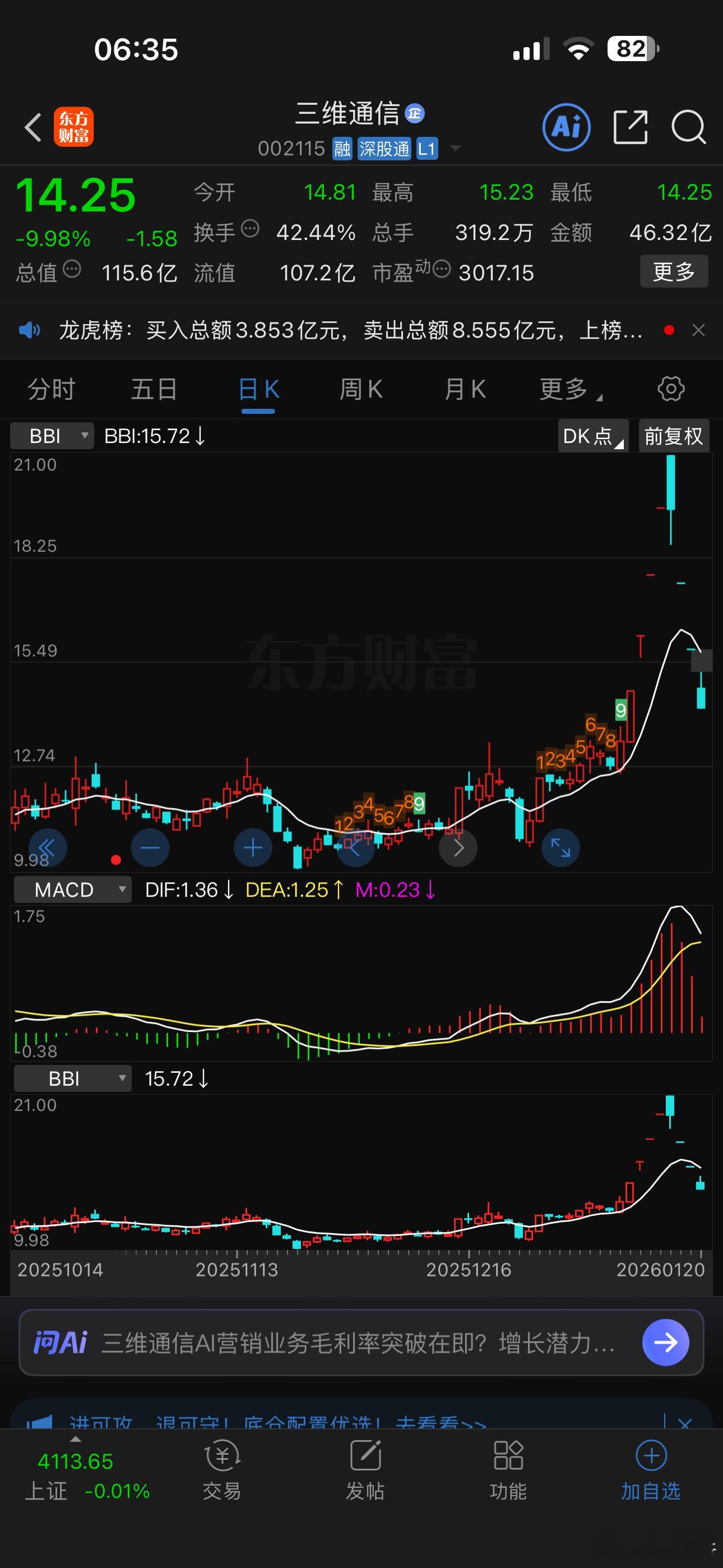Open the main chart BBI indicator dropdown

[x=52, y=436]
